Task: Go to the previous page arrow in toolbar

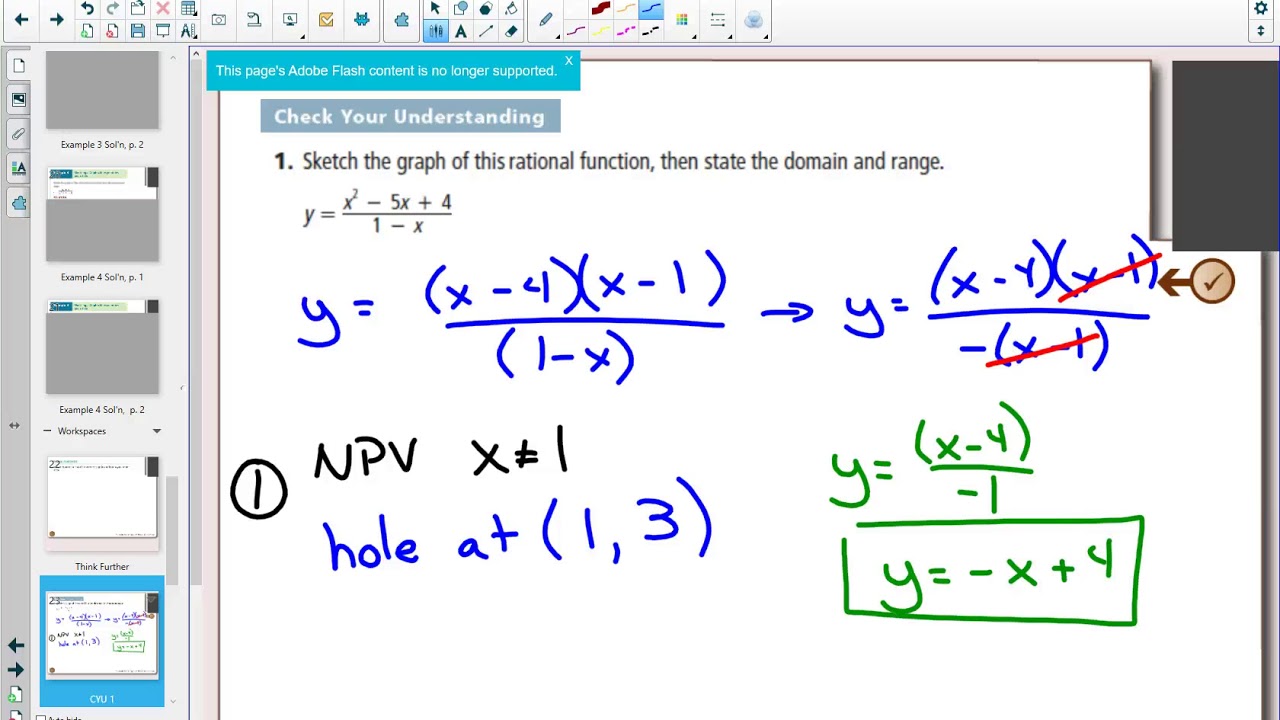Action: click(x=21, y=20)
